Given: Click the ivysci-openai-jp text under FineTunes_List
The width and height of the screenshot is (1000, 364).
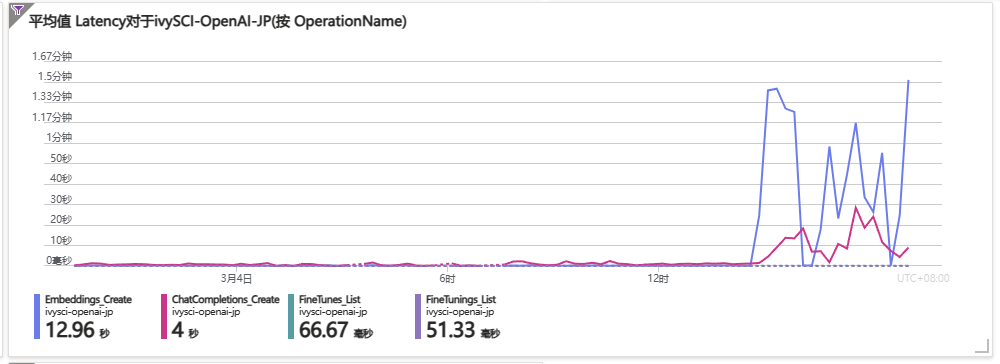Looking at the screenshot, I should point(333,312).
